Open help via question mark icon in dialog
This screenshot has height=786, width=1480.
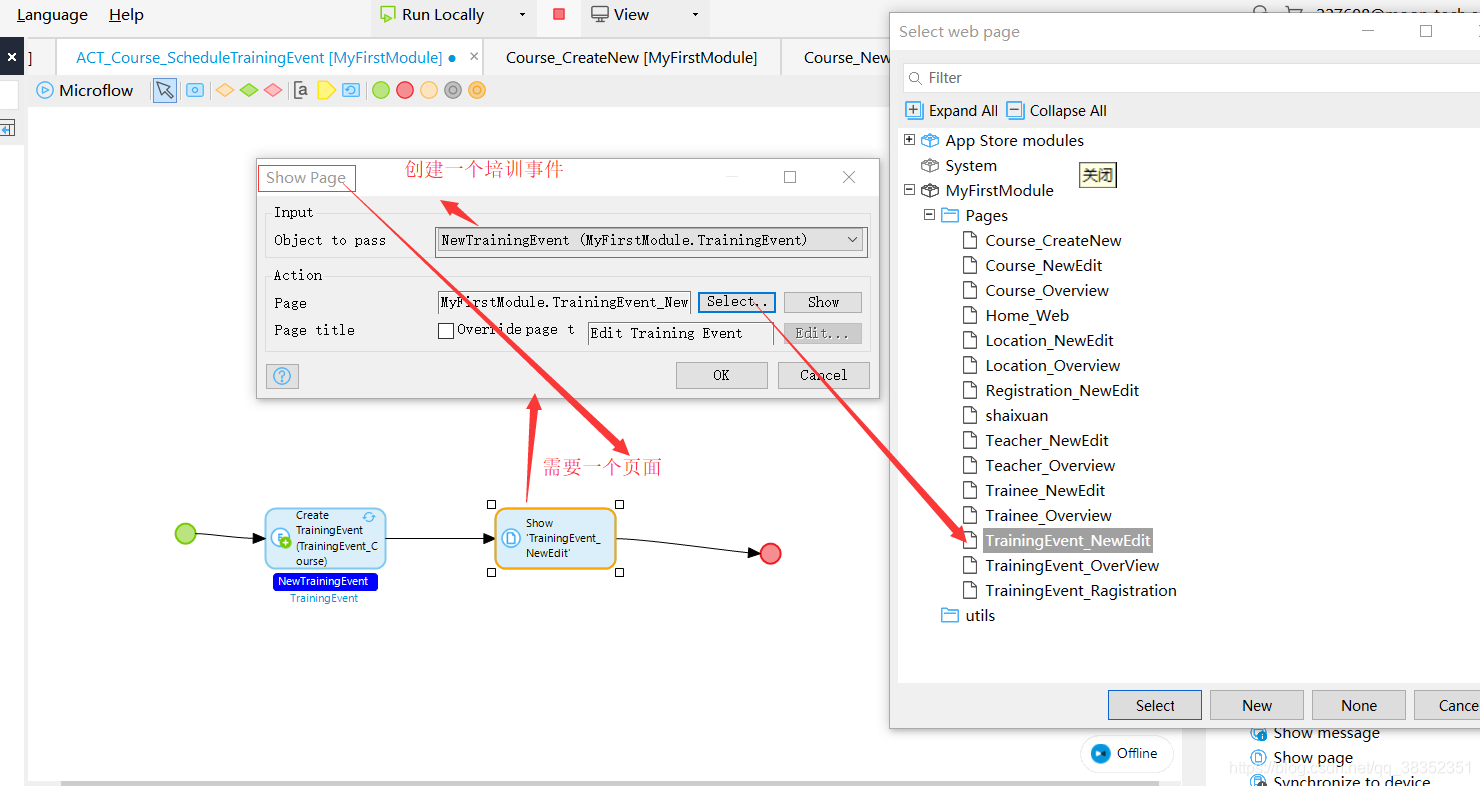pos(282,376)
